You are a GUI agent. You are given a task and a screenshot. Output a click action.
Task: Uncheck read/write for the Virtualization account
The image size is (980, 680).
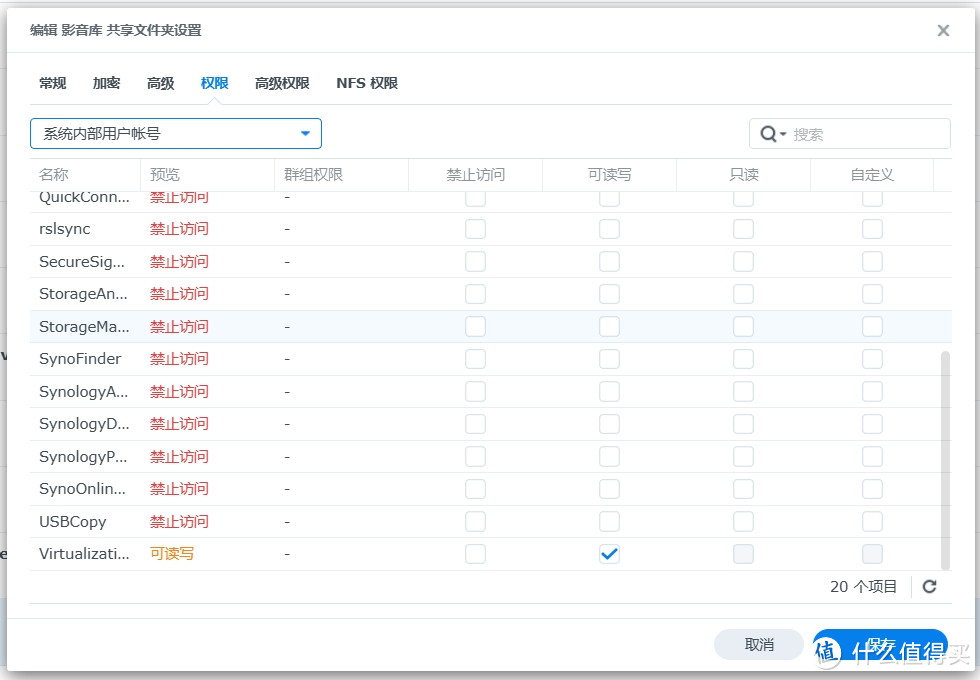coord(609,554)
